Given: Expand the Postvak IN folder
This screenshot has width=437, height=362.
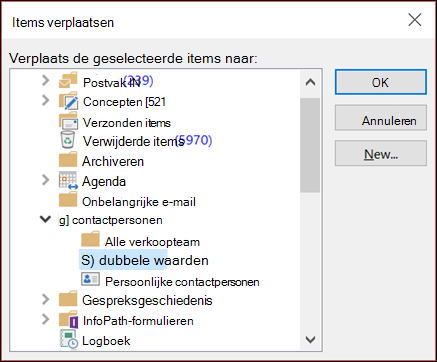Looking at the screenshot, I should pyautogui.click(x=46, y=80).
